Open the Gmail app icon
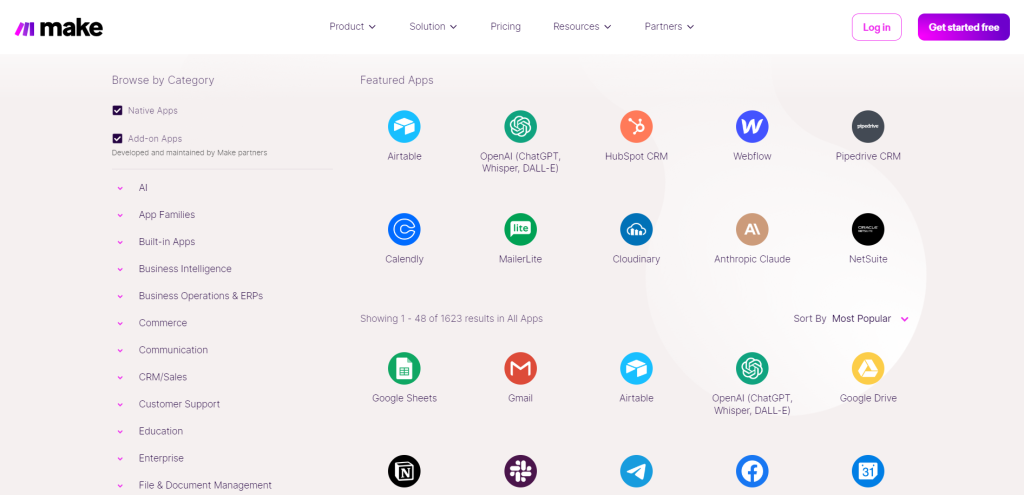This screenshot has height=495, width=1024. pyautogui.click(x=520, y=368)
